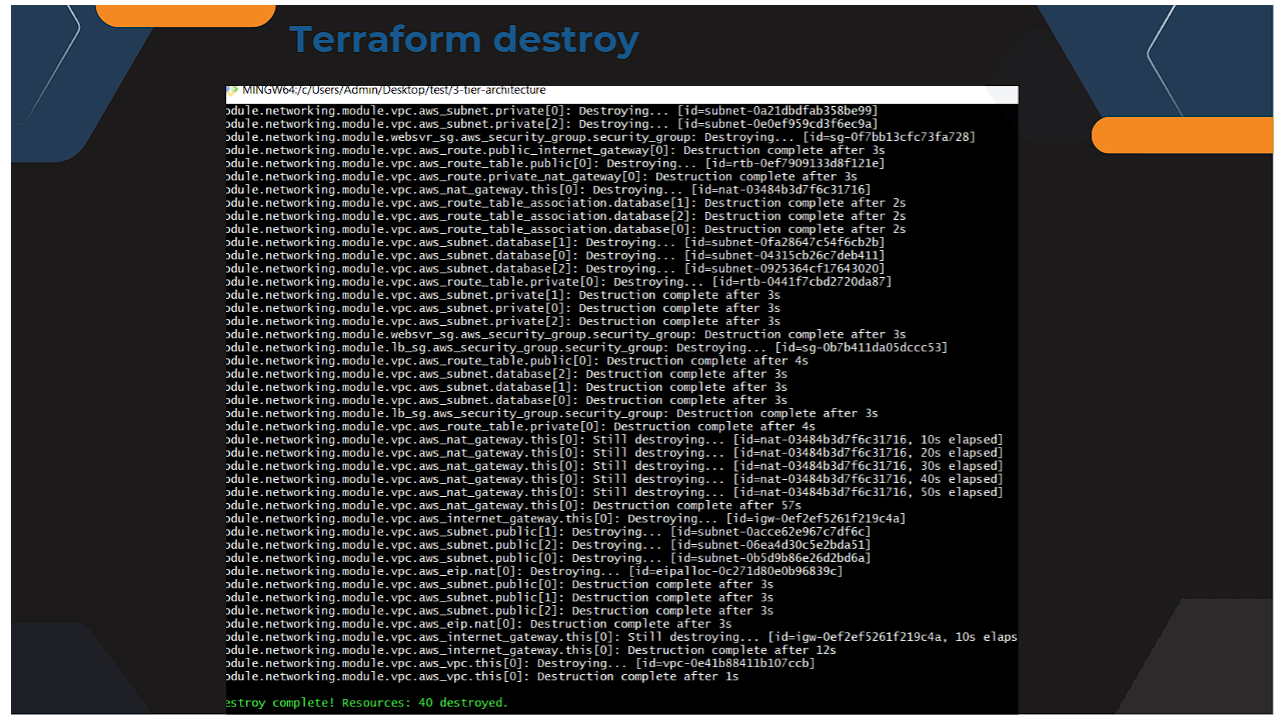Image resolution: width=1282 pixels, height=724 pixels.
Task: Click 'aws_route_table.private[0]: Destruction complete after 4s'
Action: [x=521, y=426]
